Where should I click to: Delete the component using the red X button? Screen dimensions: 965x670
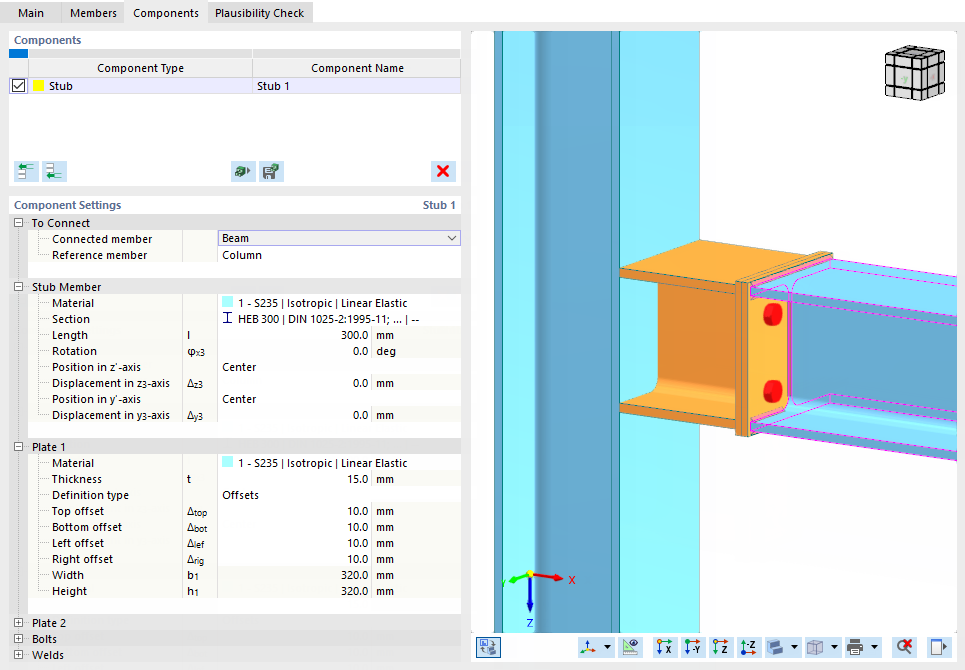[443, 171]
